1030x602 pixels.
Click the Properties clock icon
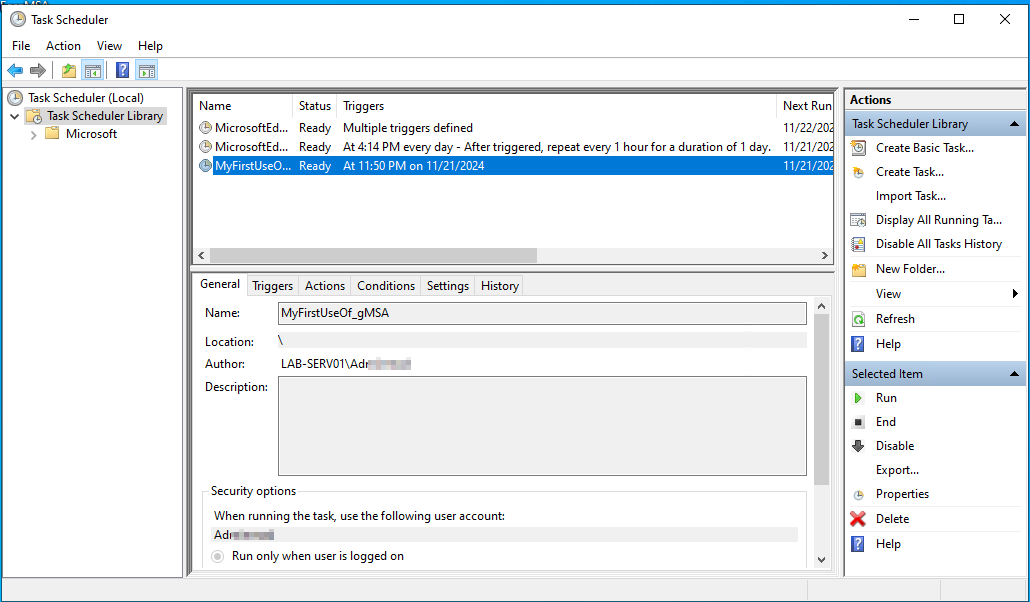pos(858,495)
